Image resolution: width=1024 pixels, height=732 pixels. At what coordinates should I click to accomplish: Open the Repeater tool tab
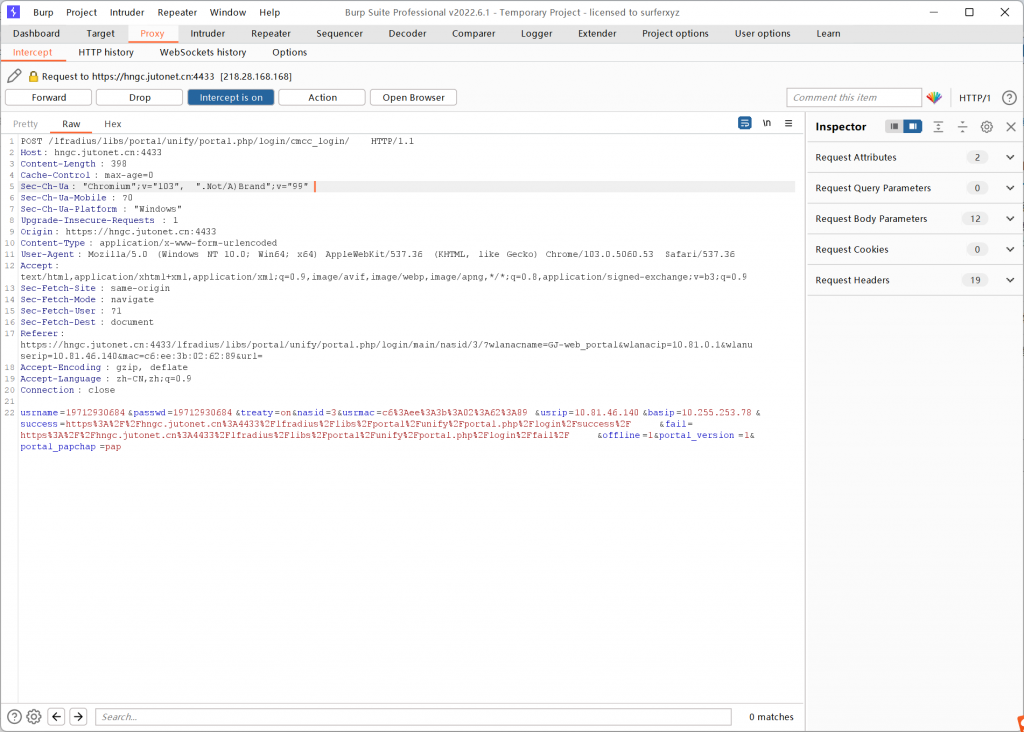click(270, 33)
